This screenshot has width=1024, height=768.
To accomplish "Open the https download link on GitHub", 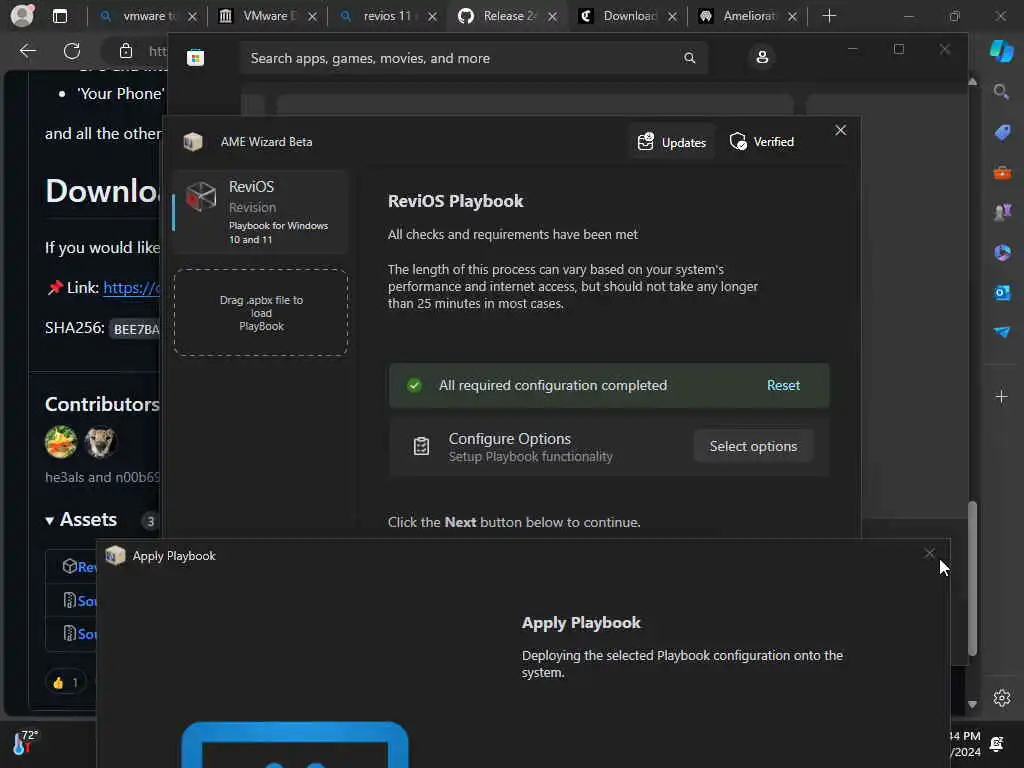I will pyautogui.click(x=131, y=288).
